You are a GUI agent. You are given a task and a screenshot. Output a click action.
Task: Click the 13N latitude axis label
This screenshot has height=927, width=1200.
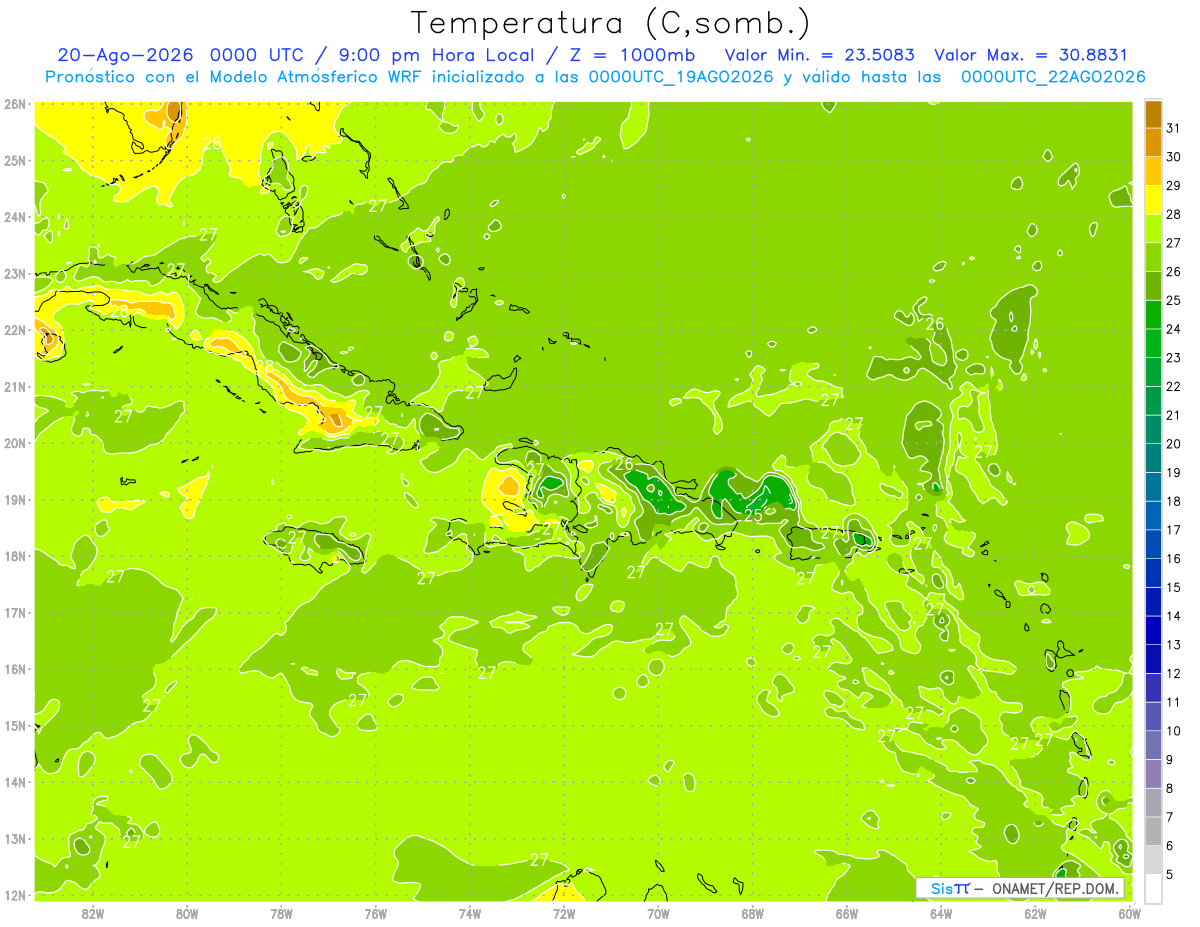[15, 839]
